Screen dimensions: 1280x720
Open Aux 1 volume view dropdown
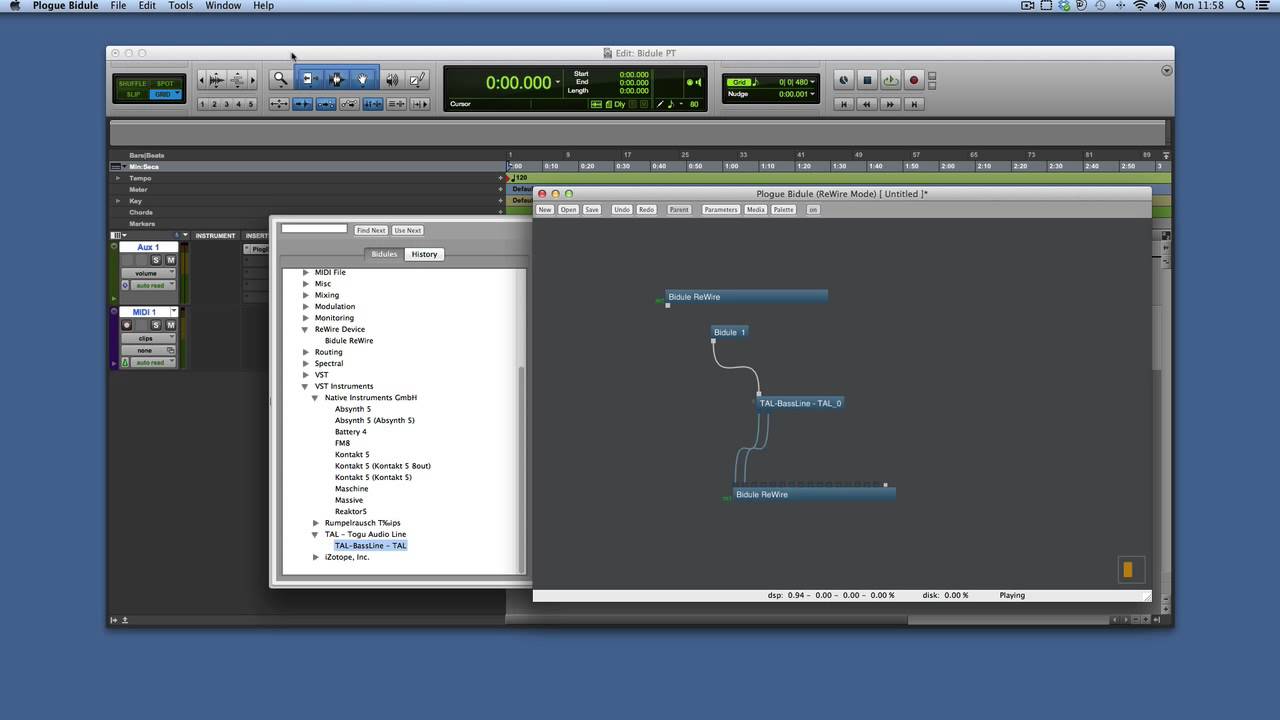(x=148, y=273)
